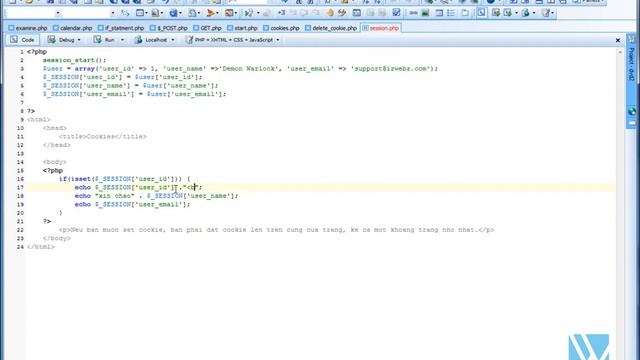Expand the Run dropdown arrow
640x360 pixels.
[122, 40]
